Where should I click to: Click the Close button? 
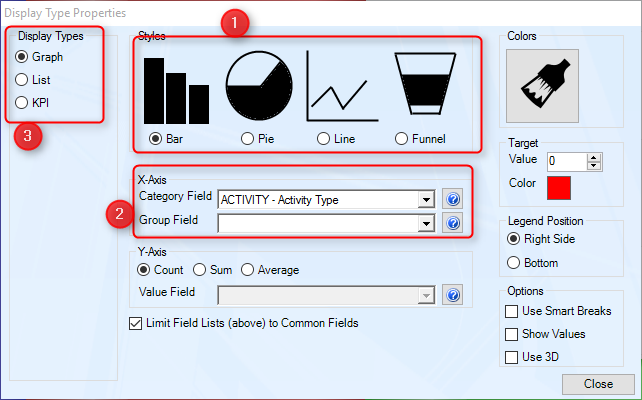tap(598, 384)
